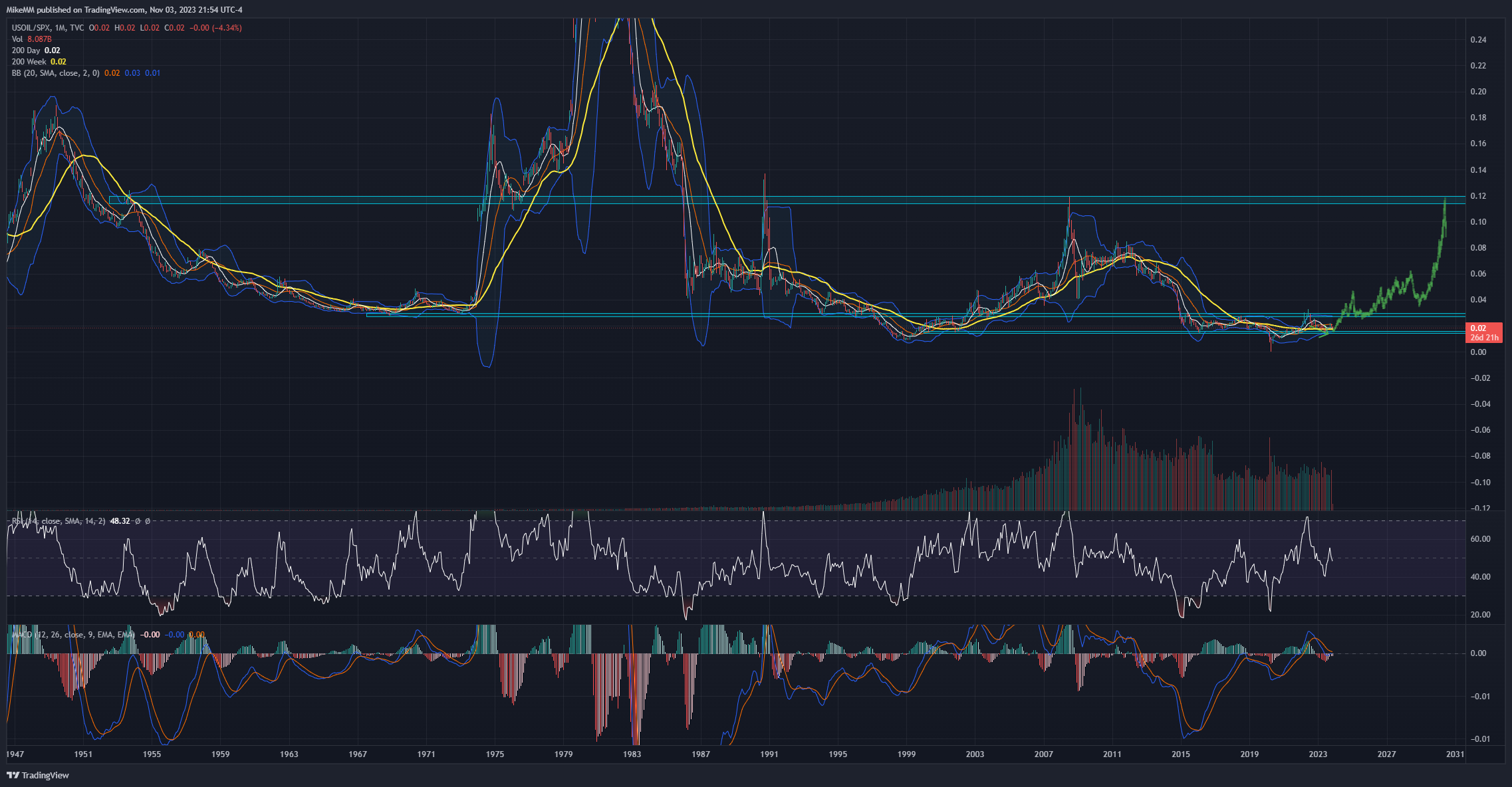Viewport: 1512px width, 787px height.
Task: Click the 26d 21h countdown label
Action: click(1484, 338)
